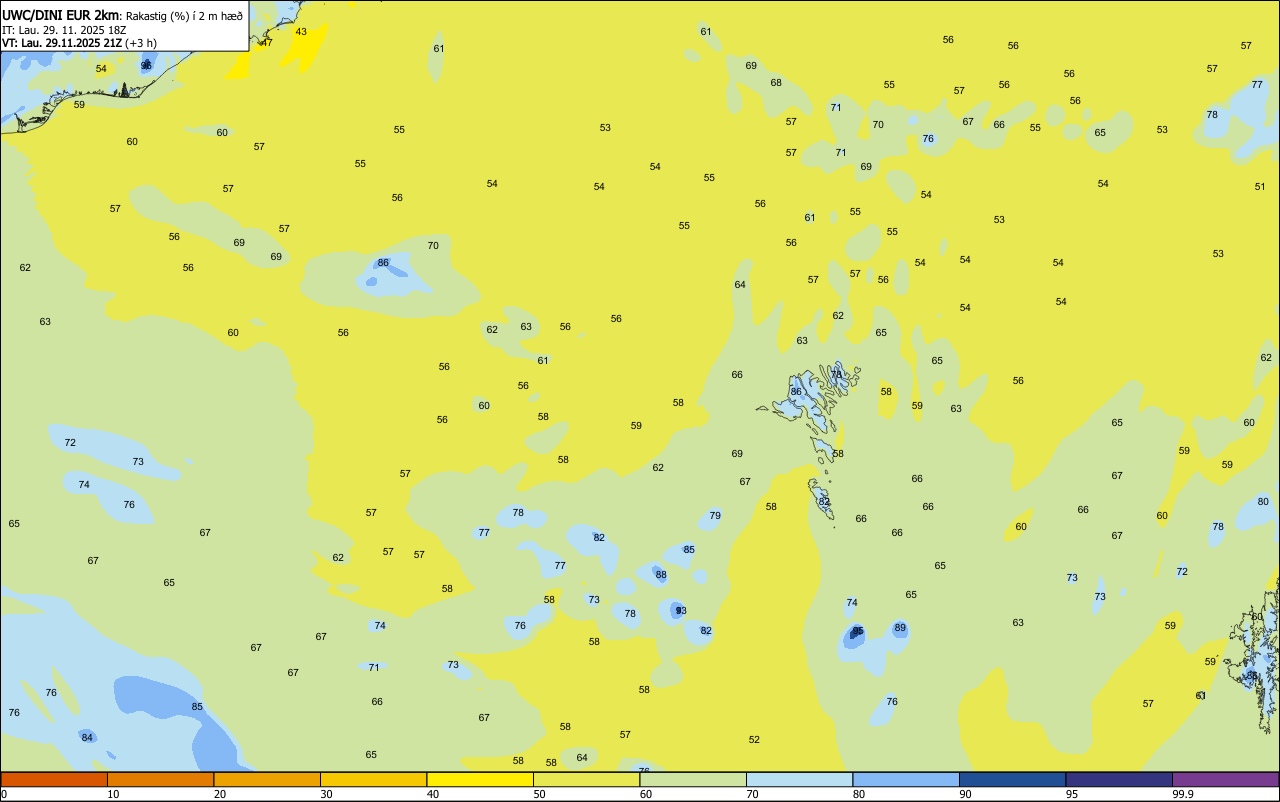1280x802 pixels.
Task: Click the humidity value 51 on the map
Action: 1260,186
